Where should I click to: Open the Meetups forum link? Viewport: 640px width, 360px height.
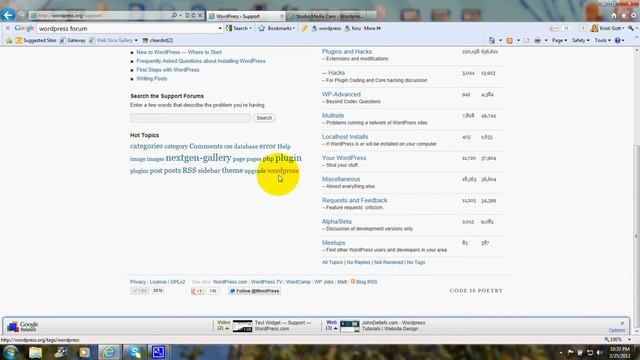coord(333,243)
